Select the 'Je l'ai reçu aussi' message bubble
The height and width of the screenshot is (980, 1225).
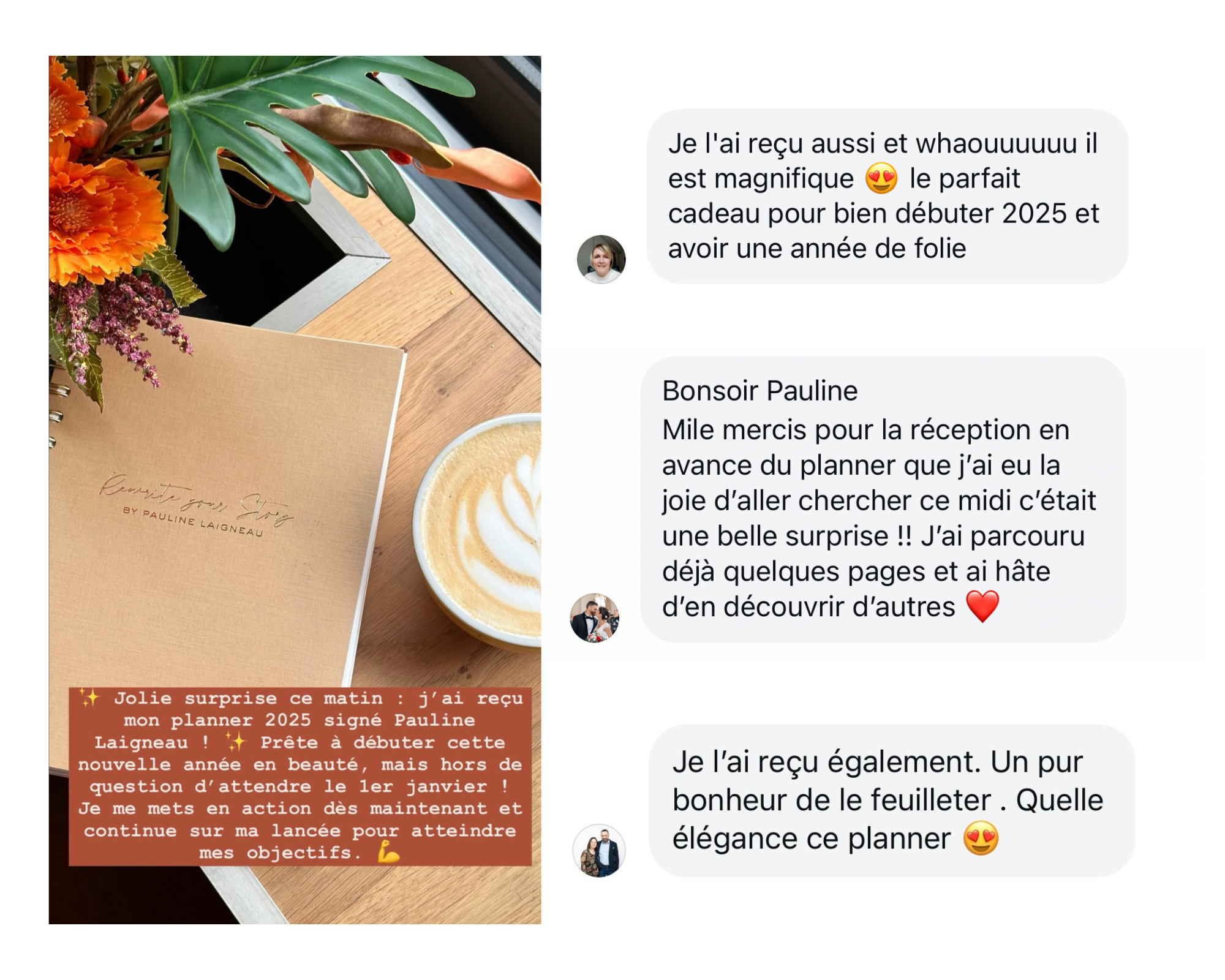coord(887,196)
